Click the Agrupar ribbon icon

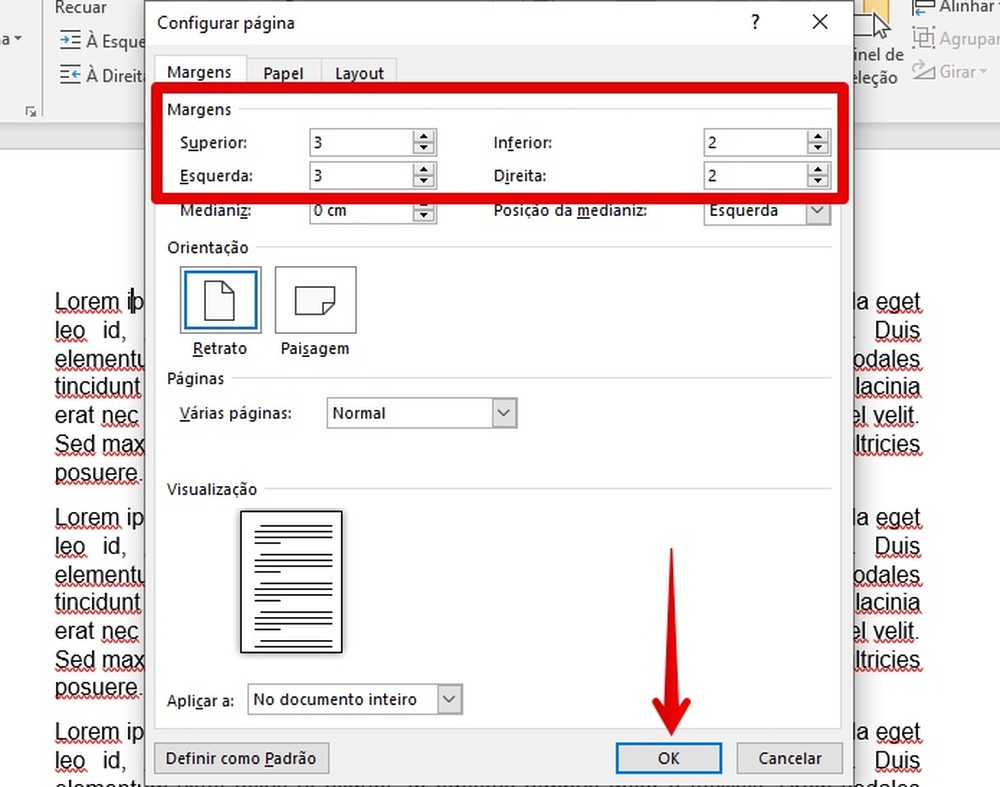923,38
